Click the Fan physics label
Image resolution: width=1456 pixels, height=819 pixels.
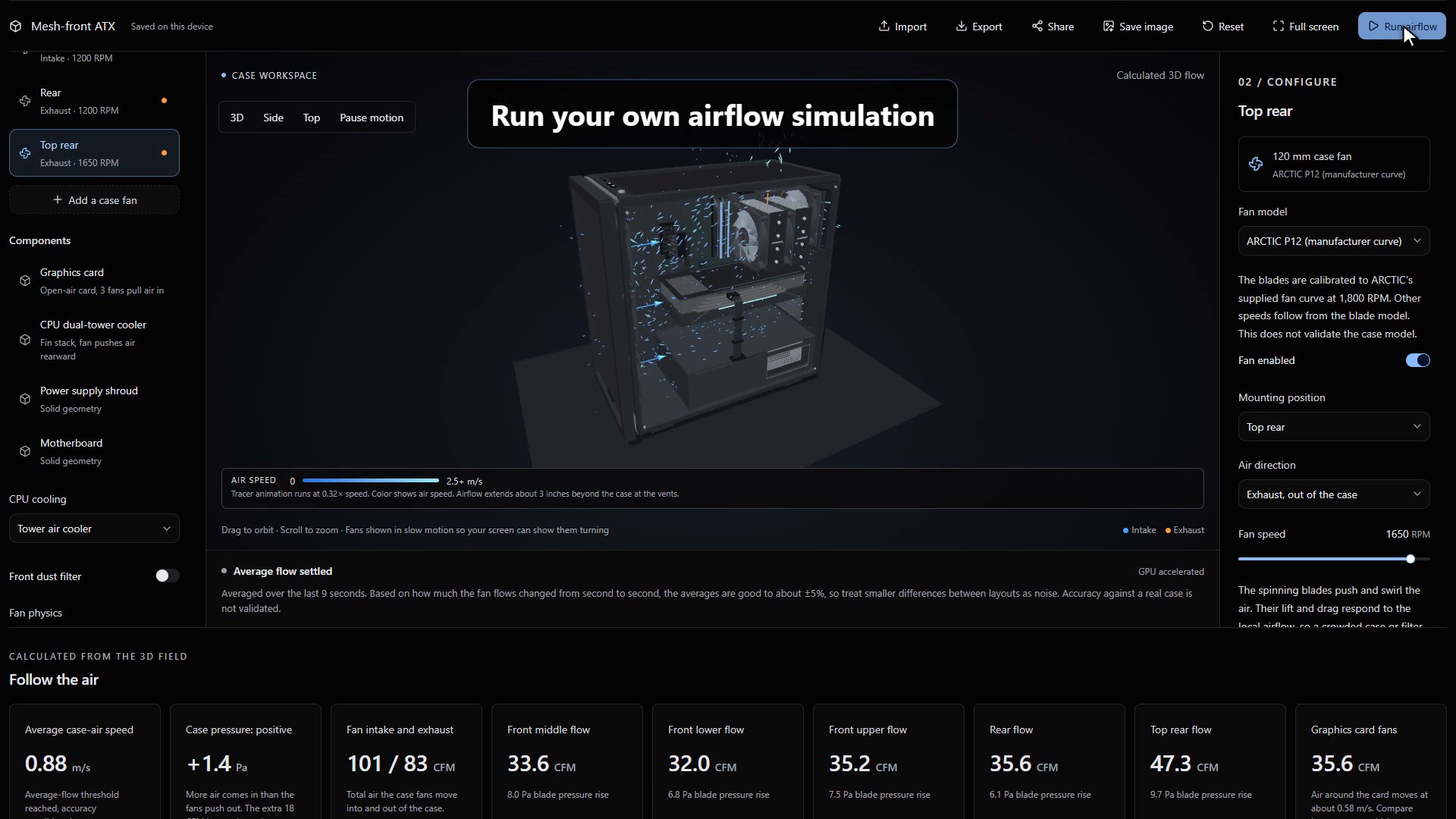[36, 613]
